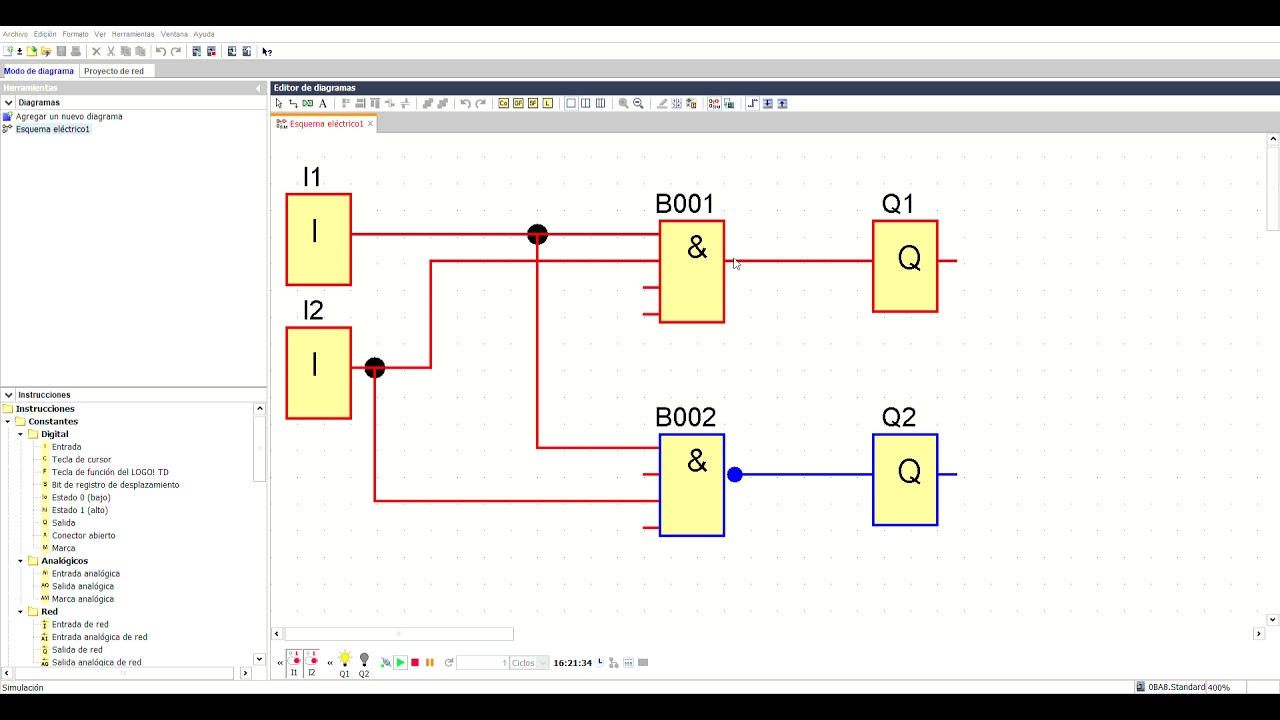Click the horizontal scrollbar under the diagram
Image resolution: width=1280 pixels, height=720 pixels.
coord(400,634)
